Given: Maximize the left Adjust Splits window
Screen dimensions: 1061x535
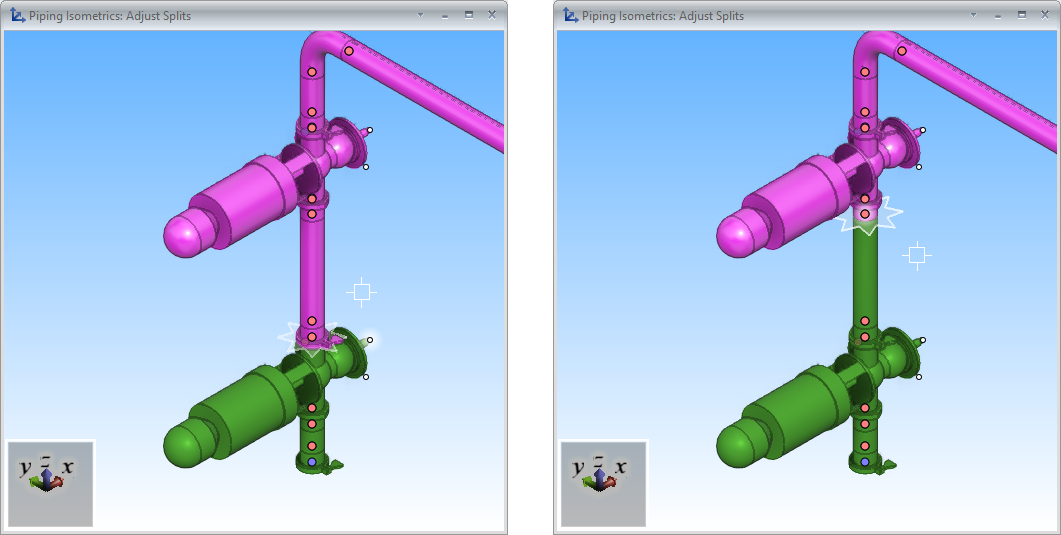Looking at the screenshot, I should point(468,15).
